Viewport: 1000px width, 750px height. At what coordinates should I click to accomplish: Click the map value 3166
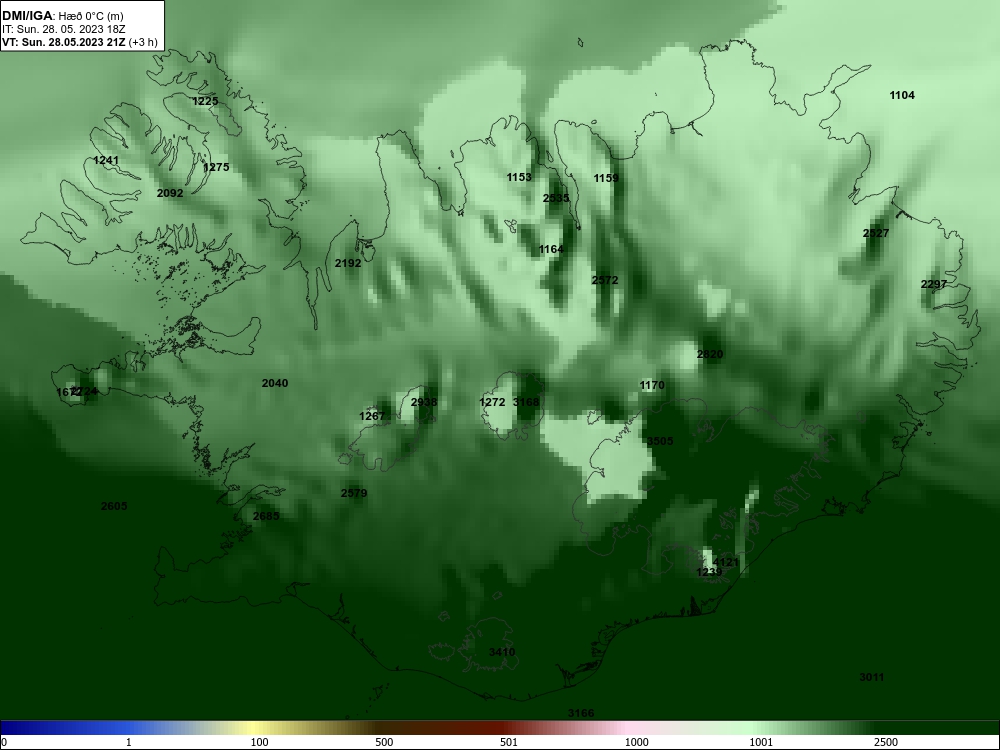[581, 712]
